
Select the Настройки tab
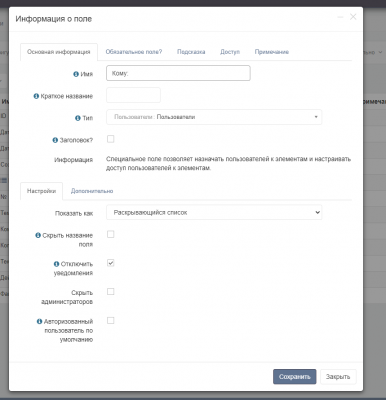pos(41,191)
